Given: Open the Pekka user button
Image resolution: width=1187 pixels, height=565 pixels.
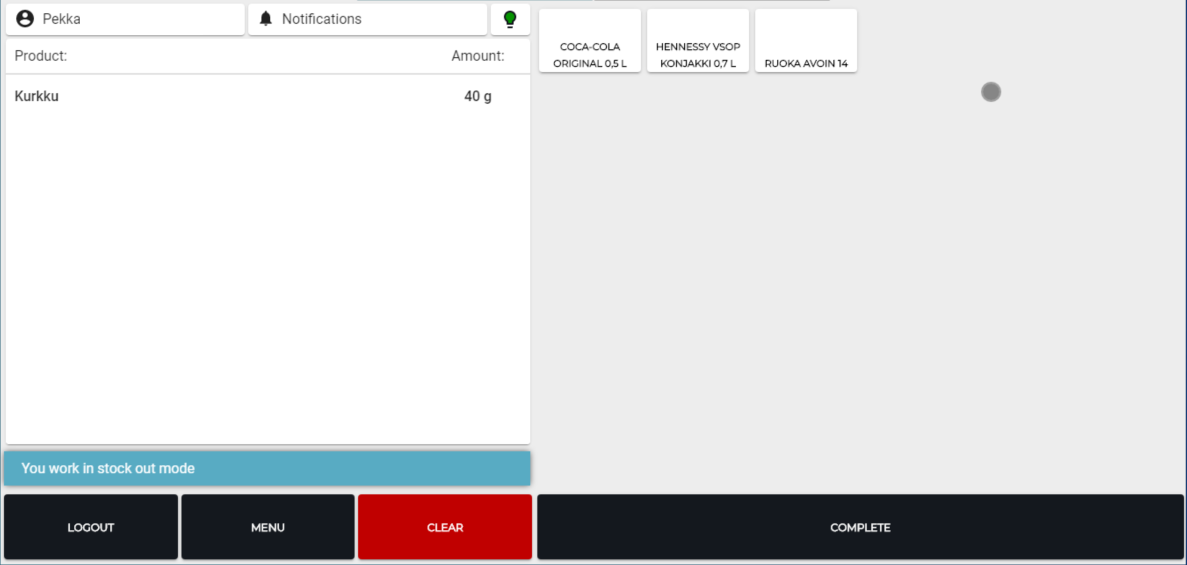Looking at the screenshot, I should (x=125, y=19).
